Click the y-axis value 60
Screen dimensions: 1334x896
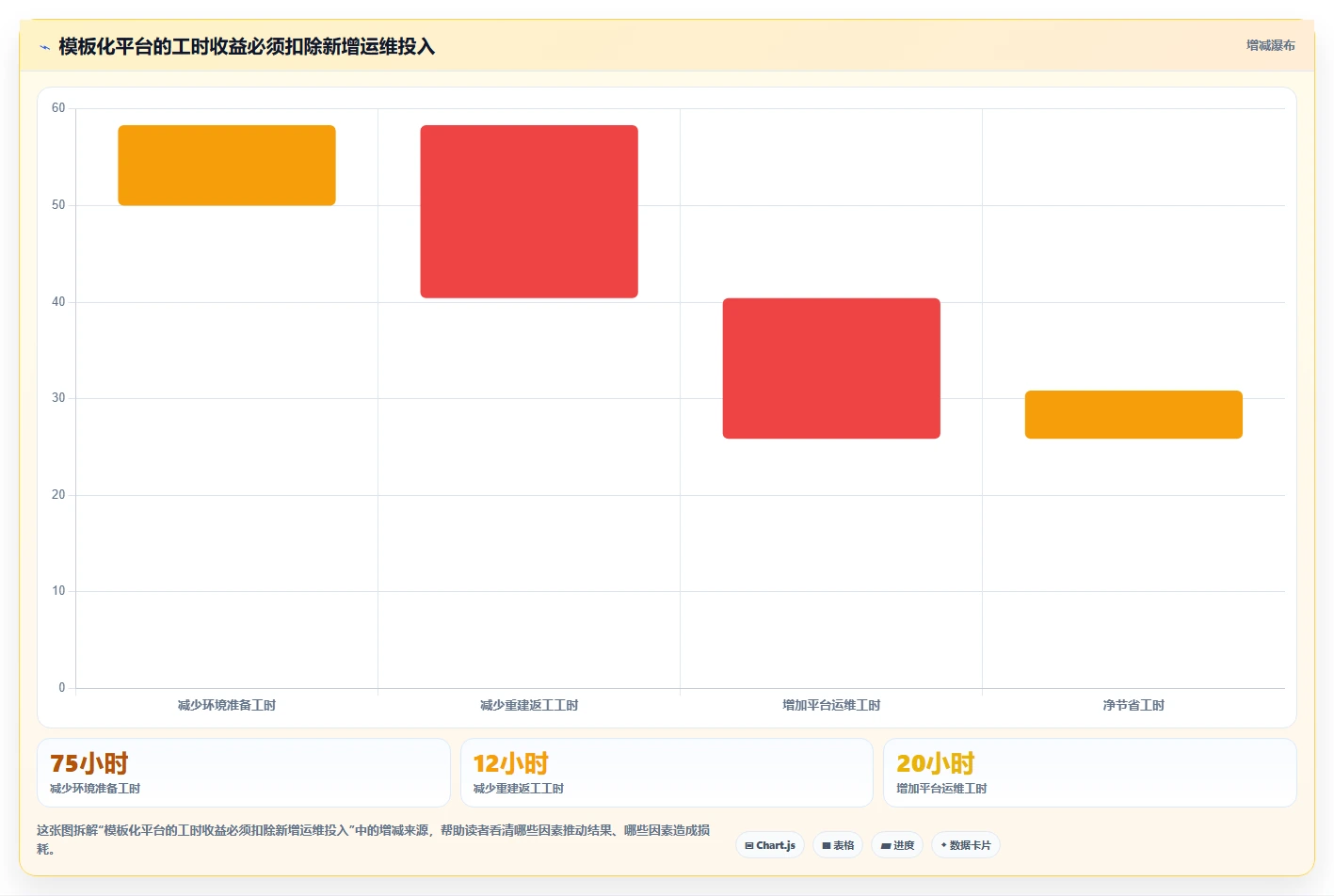(58, 108)
